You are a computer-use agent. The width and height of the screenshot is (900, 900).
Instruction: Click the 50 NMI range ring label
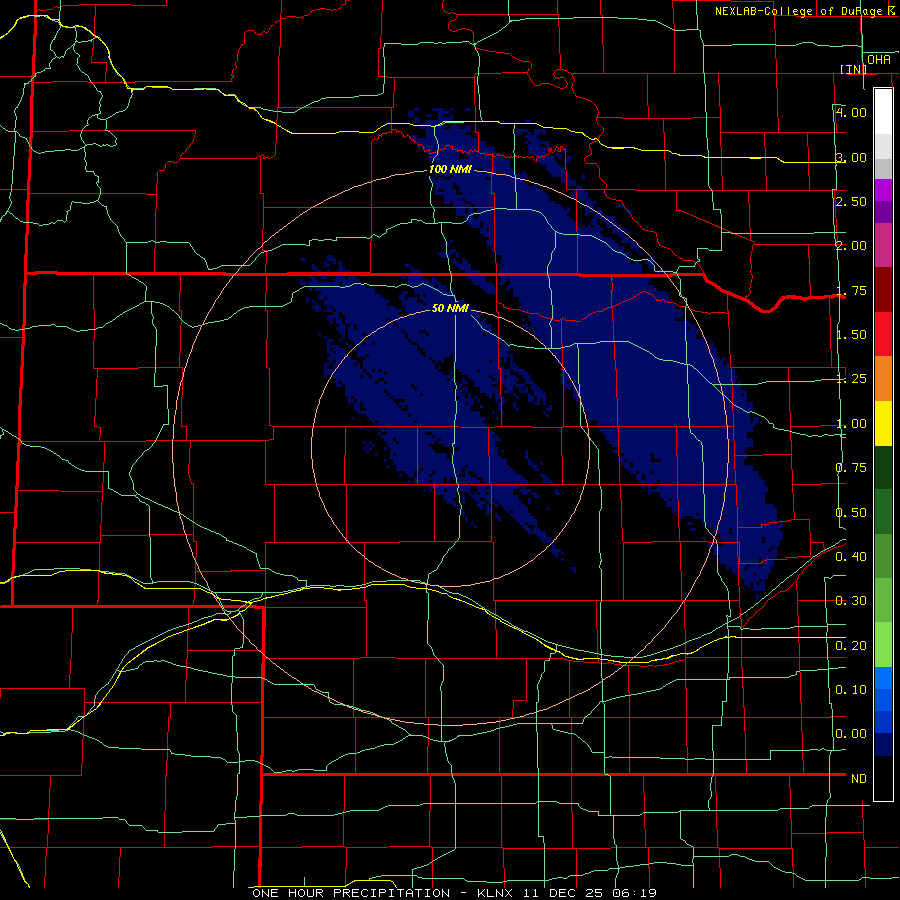pos(450,308)
